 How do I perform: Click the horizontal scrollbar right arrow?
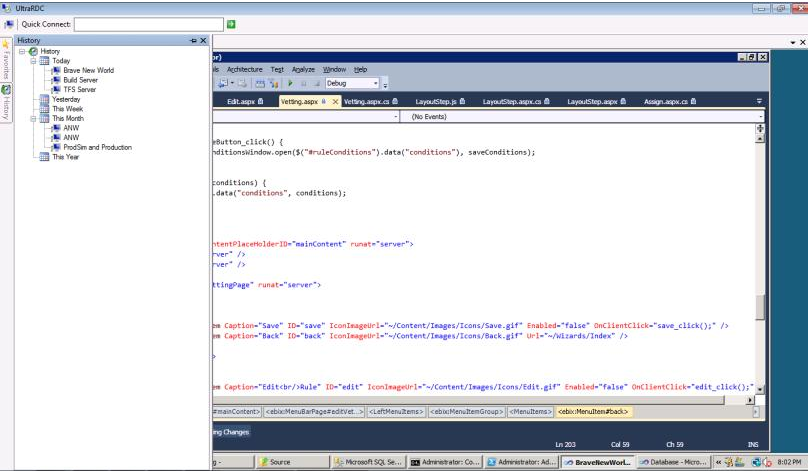[x=750, y=400]
